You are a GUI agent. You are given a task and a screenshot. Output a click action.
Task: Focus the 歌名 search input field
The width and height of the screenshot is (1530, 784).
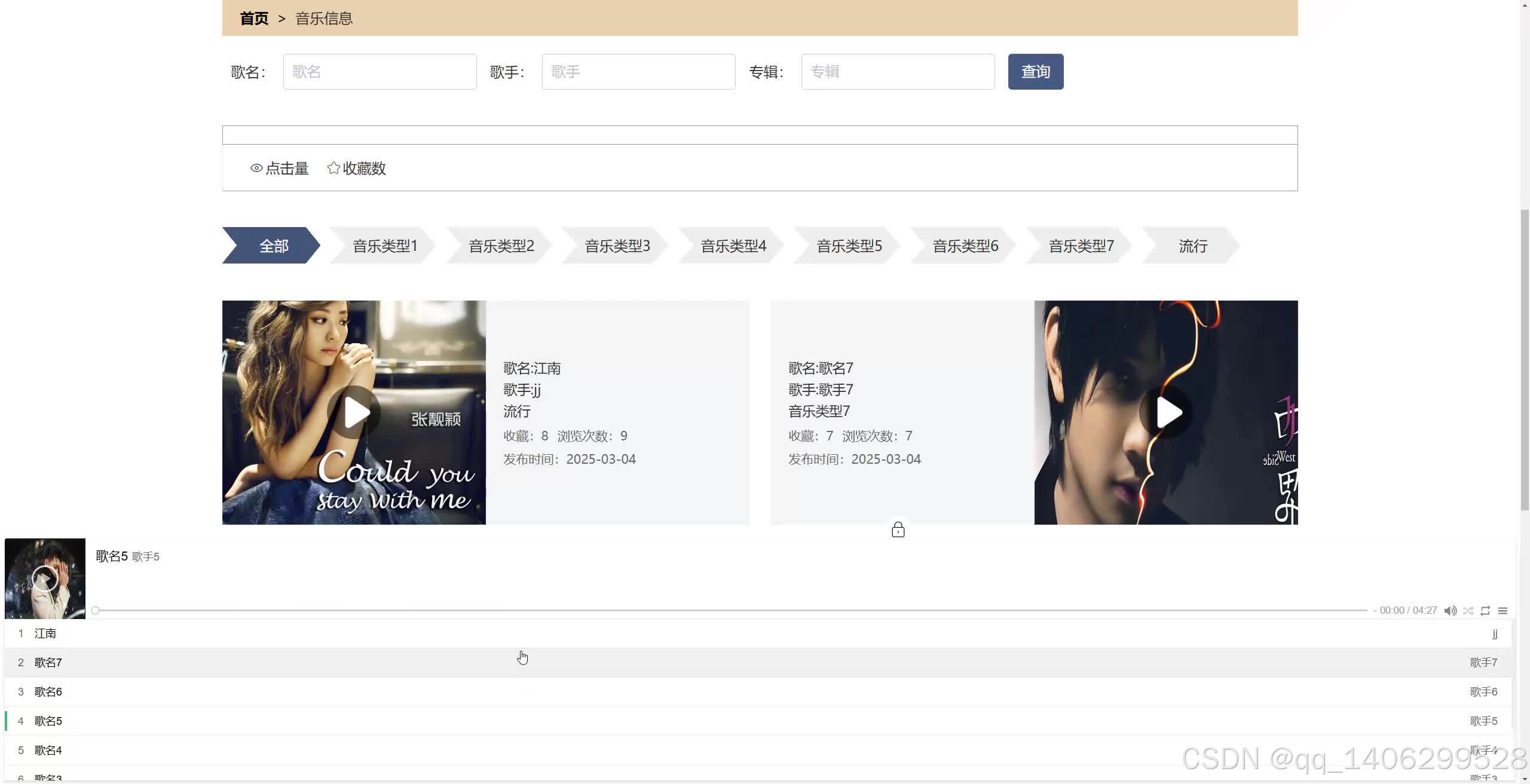click(380, 72)
